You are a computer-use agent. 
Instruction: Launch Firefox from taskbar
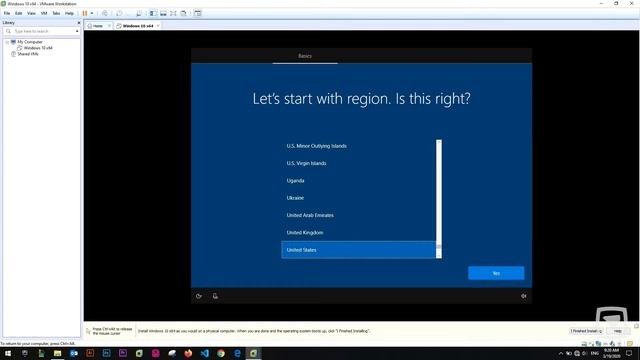tap(188, 353)
